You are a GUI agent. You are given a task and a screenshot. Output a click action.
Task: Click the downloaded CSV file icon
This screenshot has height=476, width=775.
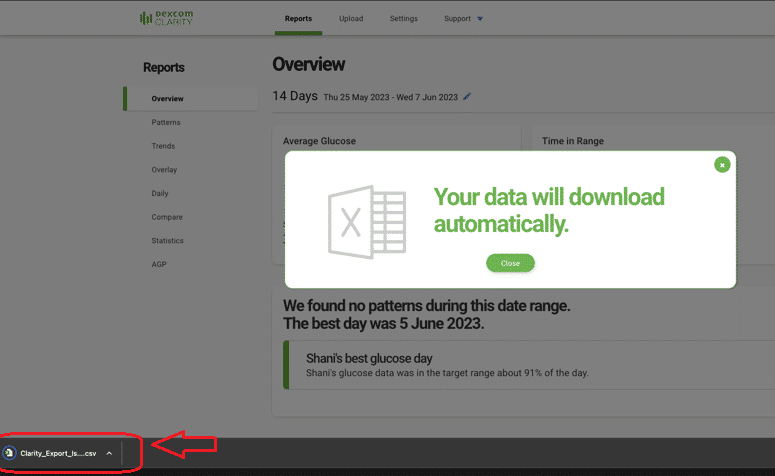click(10, 453)
